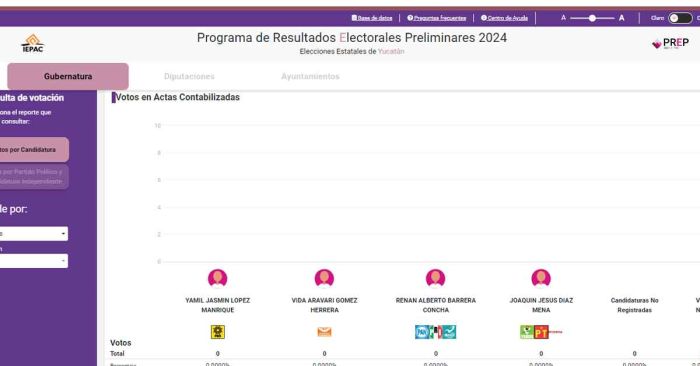
Task: Click the Votos por Candidatura button
Action: tap(34, 150)
